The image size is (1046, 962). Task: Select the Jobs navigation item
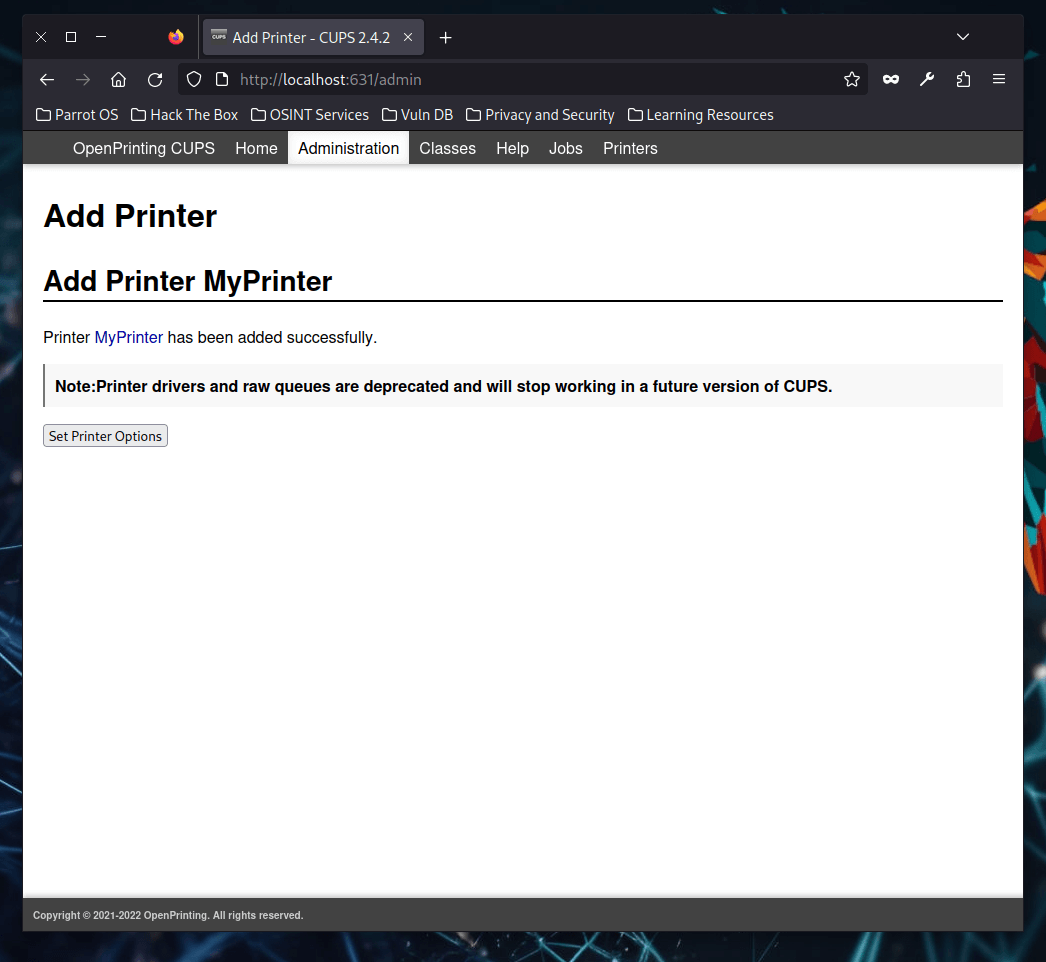tap(565, 148)
